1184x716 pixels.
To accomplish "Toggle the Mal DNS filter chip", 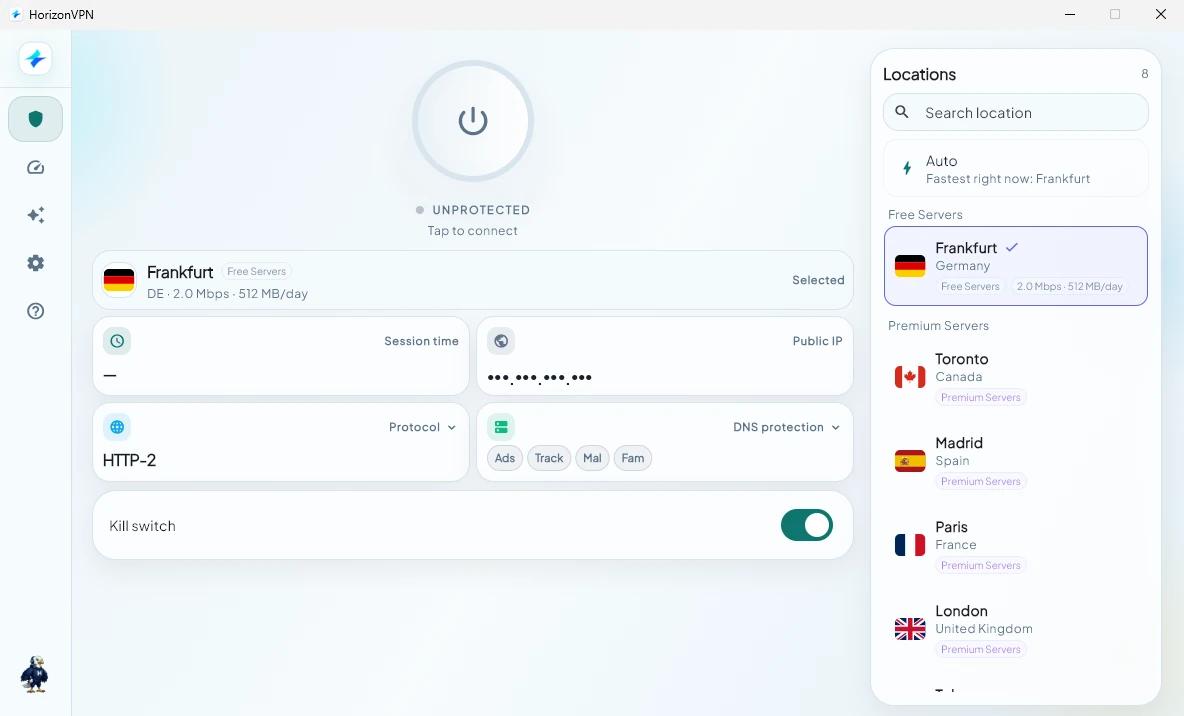I will click(592, 458).
